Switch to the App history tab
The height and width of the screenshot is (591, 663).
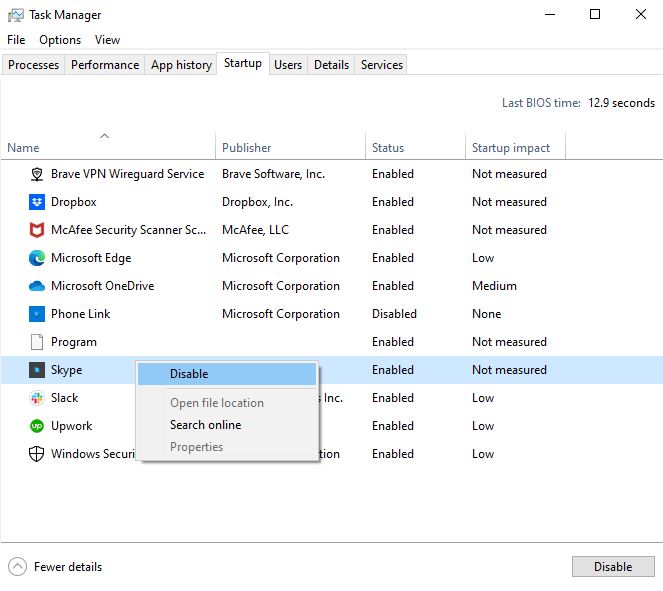[181, 65]
